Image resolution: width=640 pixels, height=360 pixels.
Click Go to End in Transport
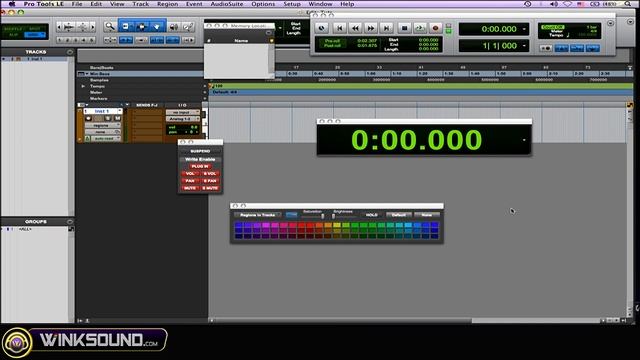[x=386, y=28]
